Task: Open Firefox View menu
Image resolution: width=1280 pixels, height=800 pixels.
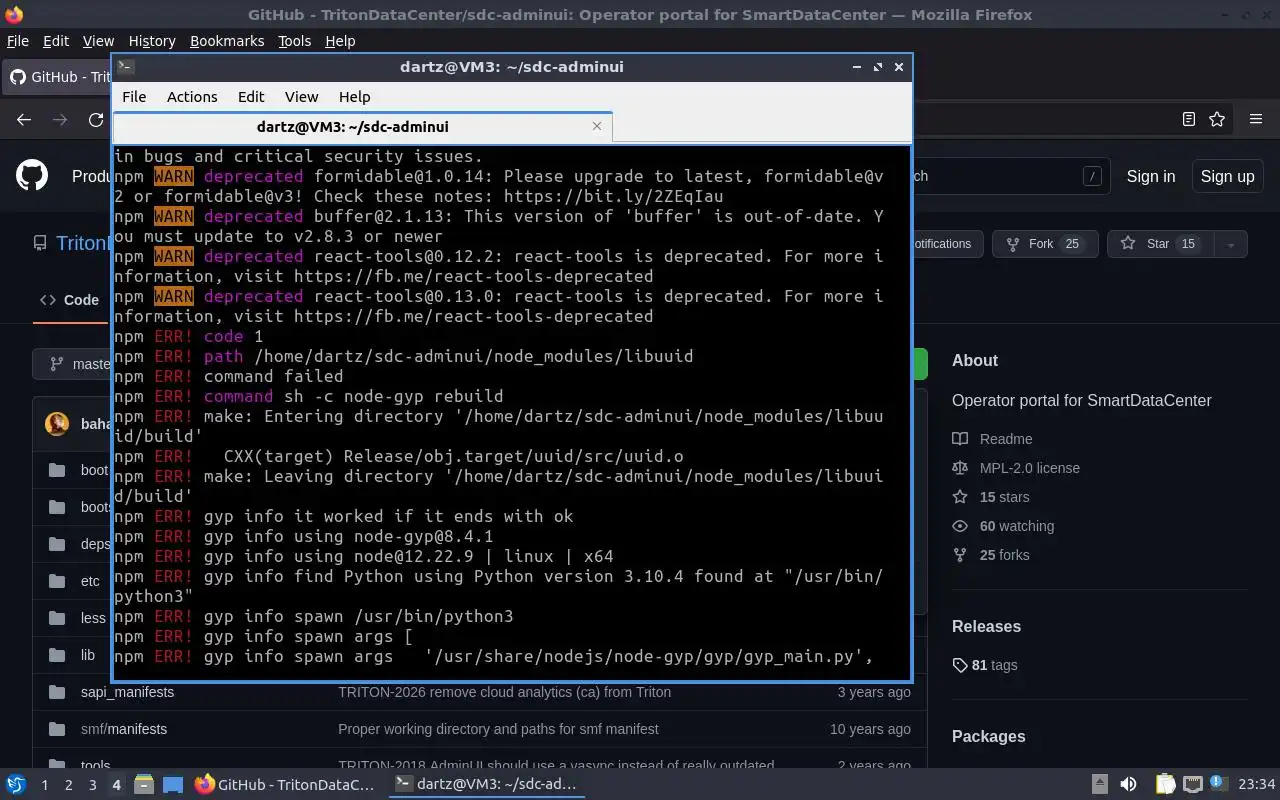Action: point(98,41)
